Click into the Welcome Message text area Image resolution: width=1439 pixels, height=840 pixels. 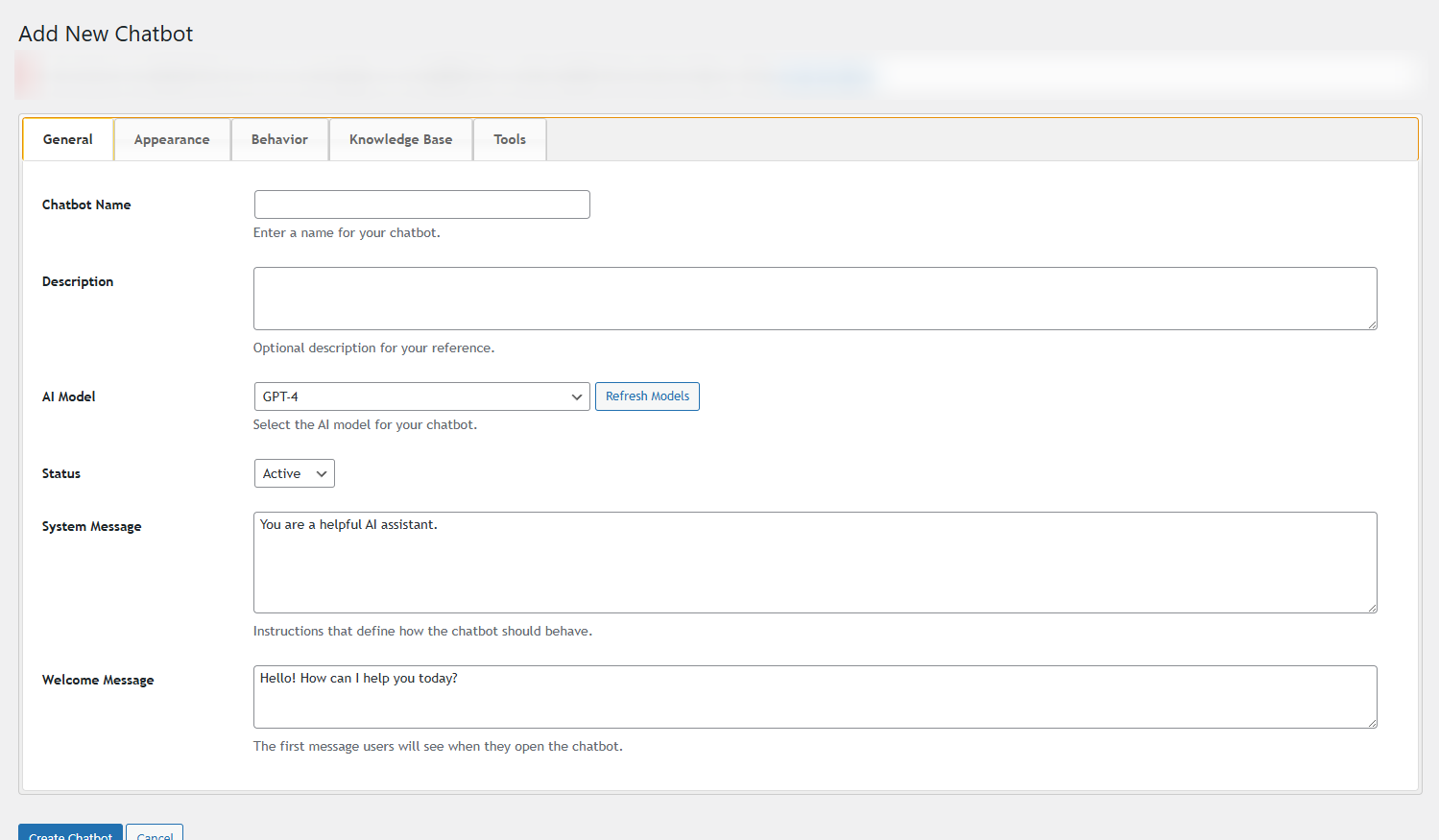(x=814, y=697)
